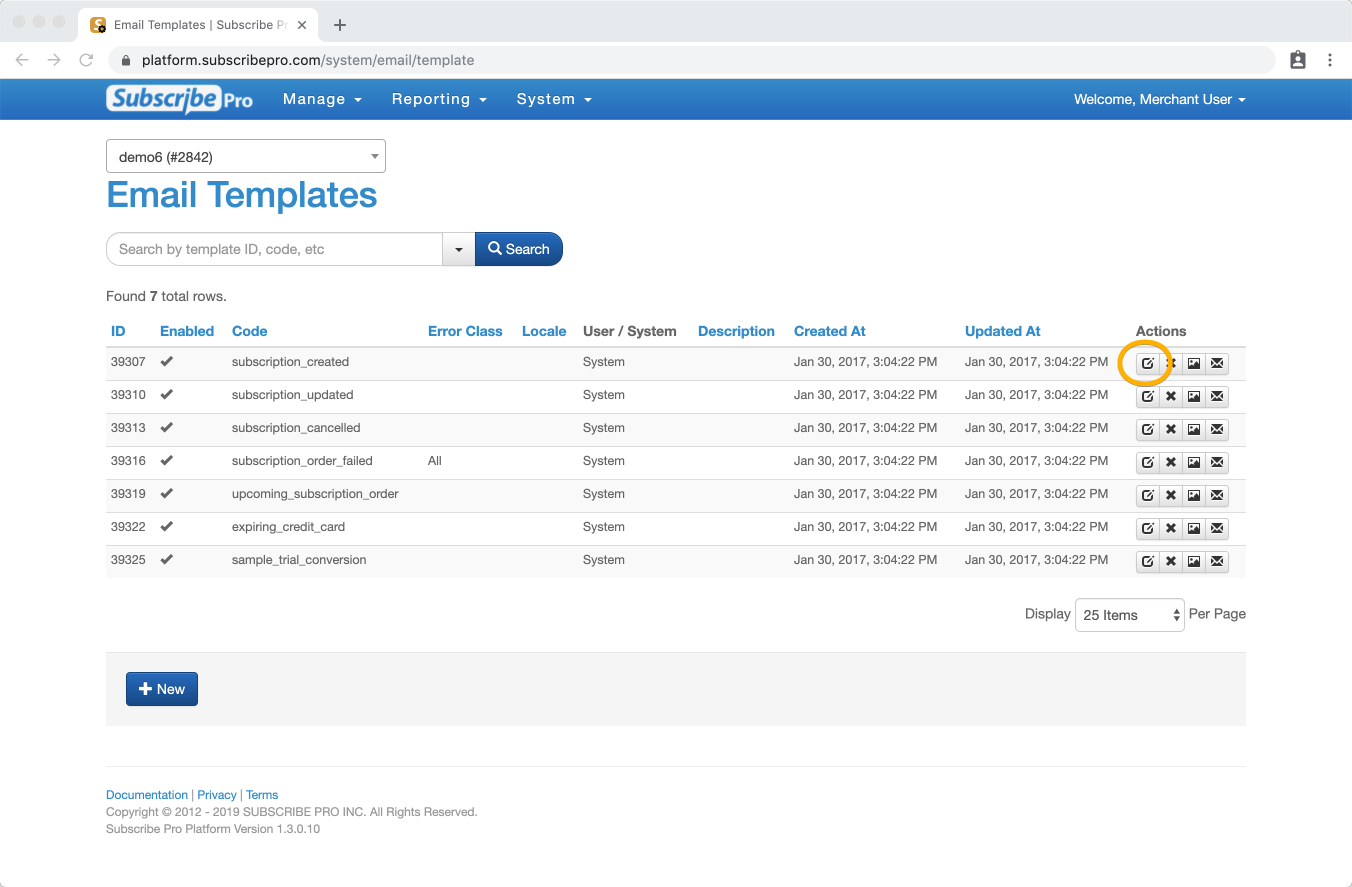Expand the search options caret
The height and width of the screenshot is (887, 1352).
pyautogui.click(x=458, y=249)
